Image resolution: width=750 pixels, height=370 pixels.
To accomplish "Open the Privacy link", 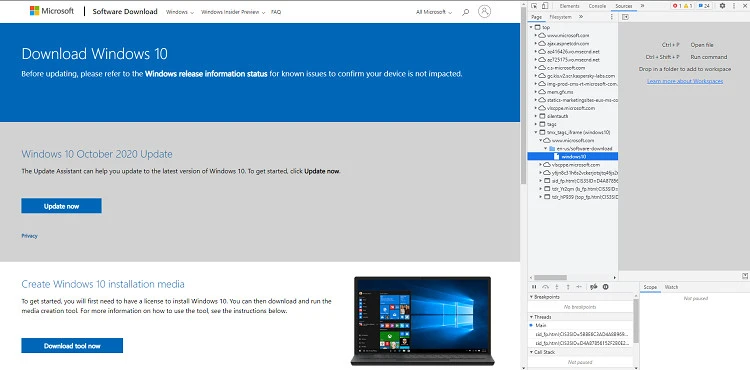I will [29, 236].
